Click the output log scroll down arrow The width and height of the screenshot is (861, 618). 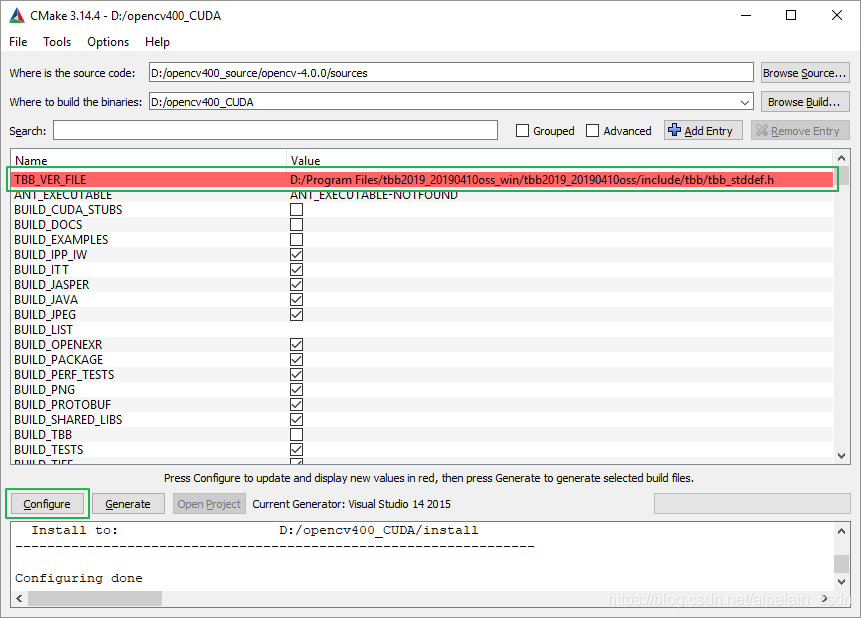[x=841, y=582]
